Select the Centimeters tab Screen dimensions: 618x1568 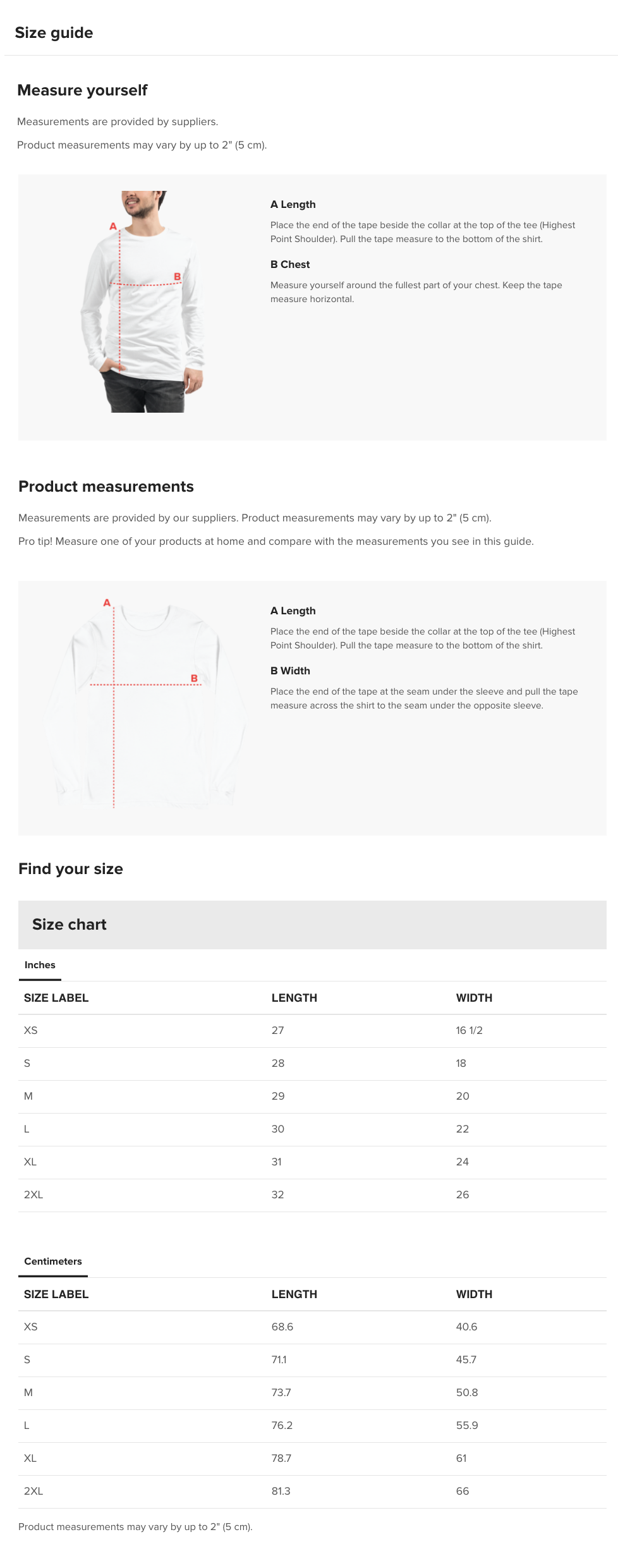click(x=53, y=1261)
